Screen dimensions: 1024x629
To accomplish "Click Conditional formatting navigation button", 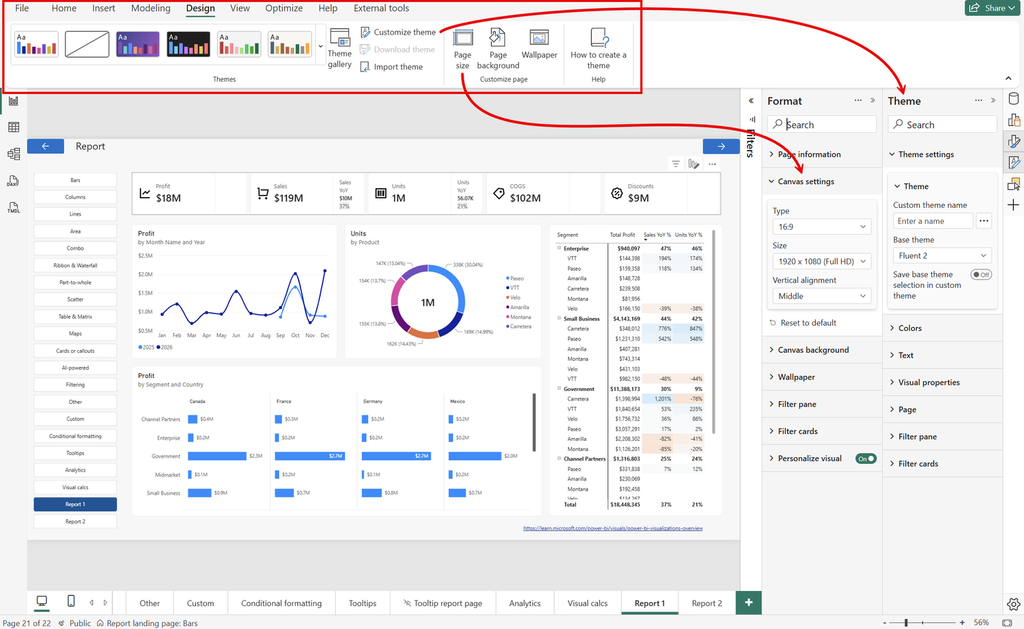I will click(x=75, y=436).
